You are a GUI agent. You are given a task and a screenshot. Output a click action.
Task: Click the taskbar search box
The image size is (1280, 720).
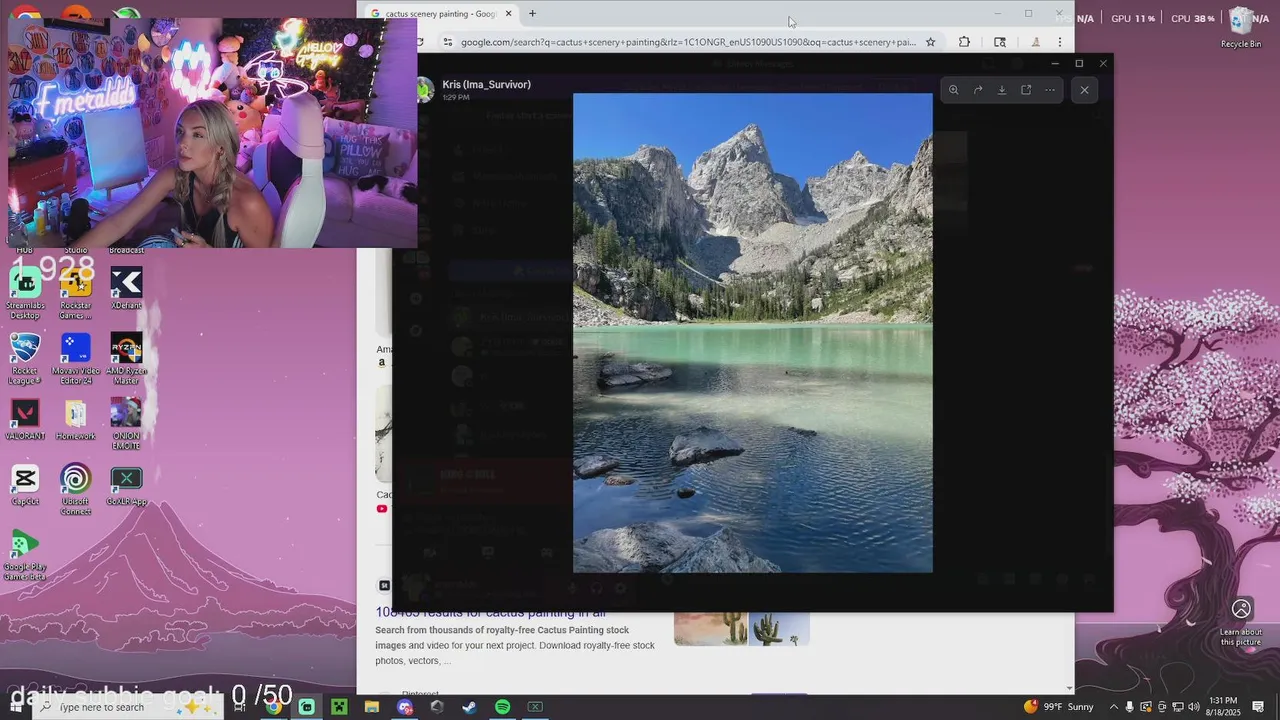click(x=130, y=707)
